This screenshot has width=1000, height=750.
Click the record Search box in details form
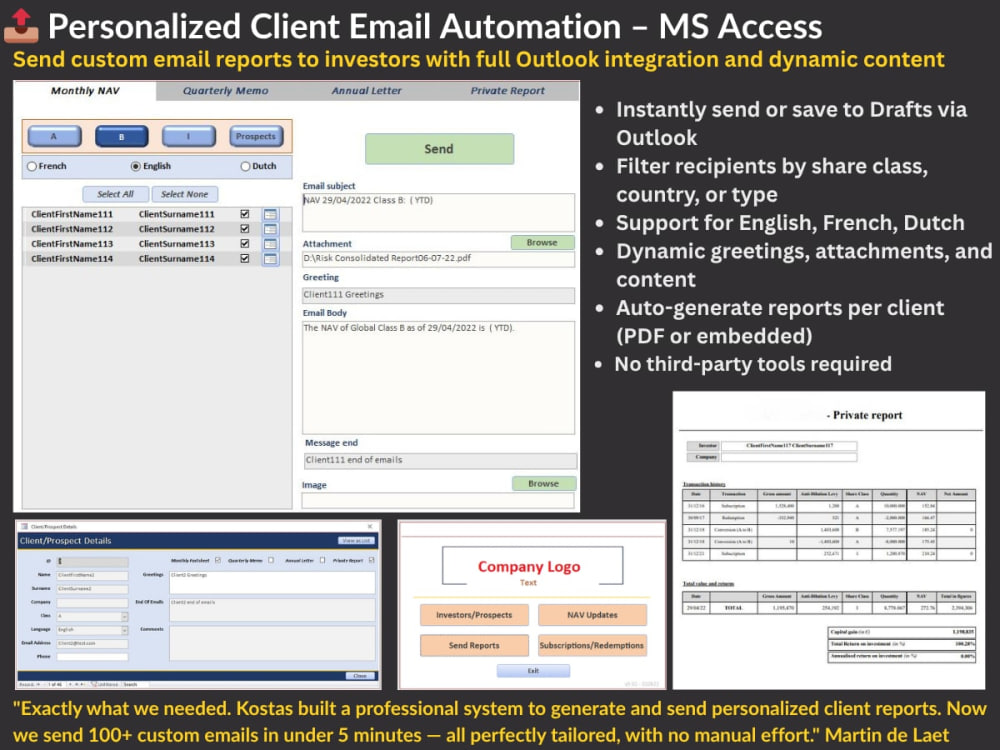tap(135, 684)
